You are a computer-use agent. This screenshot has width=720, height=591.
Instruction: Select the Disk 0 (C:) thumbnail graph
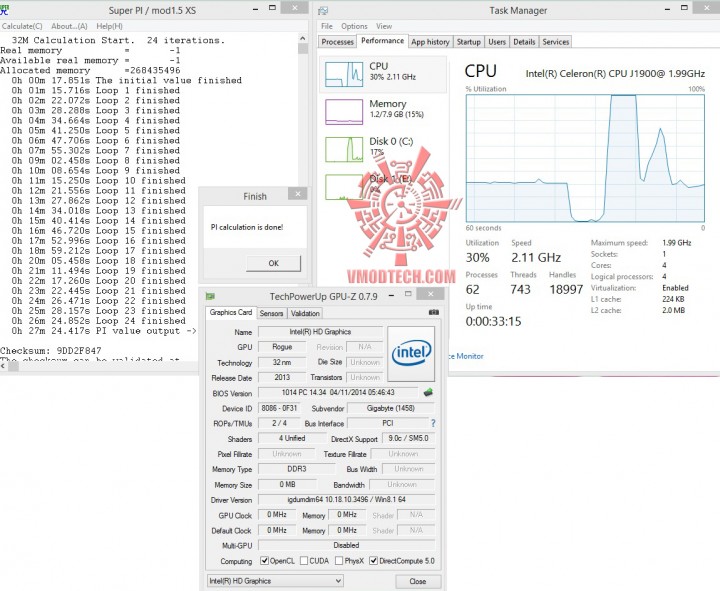click(x=344, y=150)
